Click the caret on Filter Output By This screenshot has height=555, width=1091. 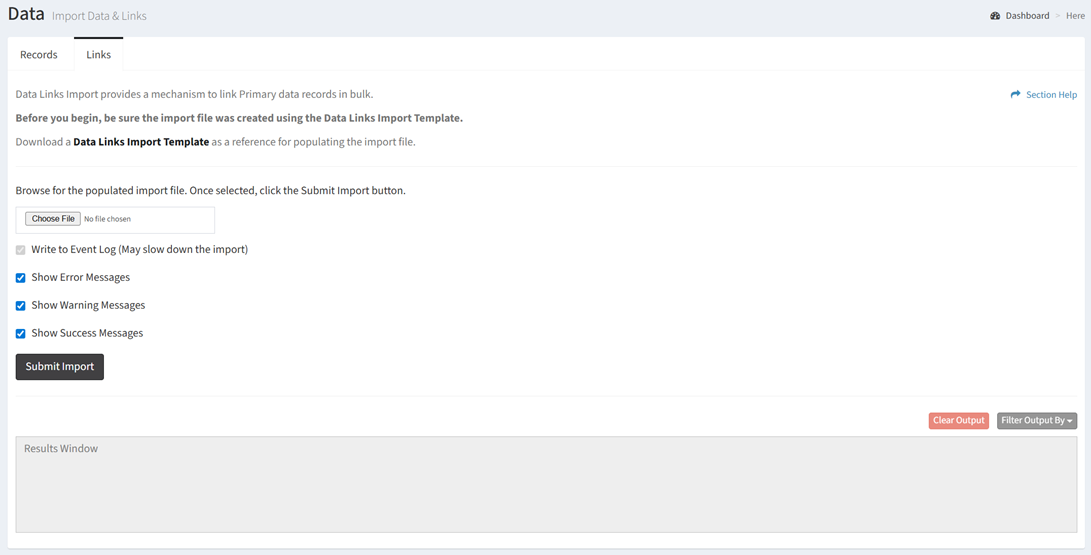tap(1069, 421)
